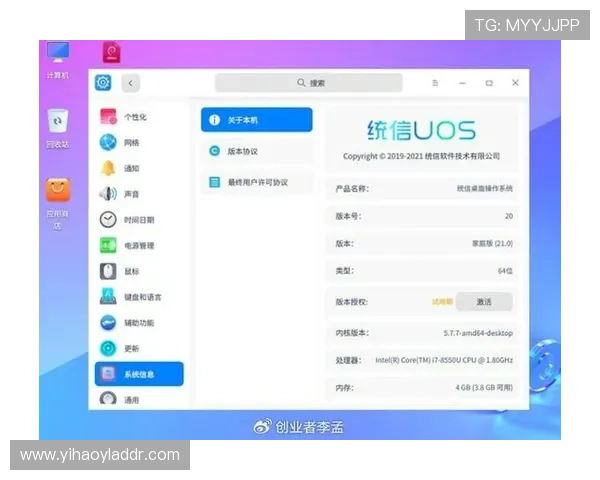The height and width of the screenshot is (480, 600).
Task: Click the 关于本机 info icon
Action: click(x=214, y=120)
